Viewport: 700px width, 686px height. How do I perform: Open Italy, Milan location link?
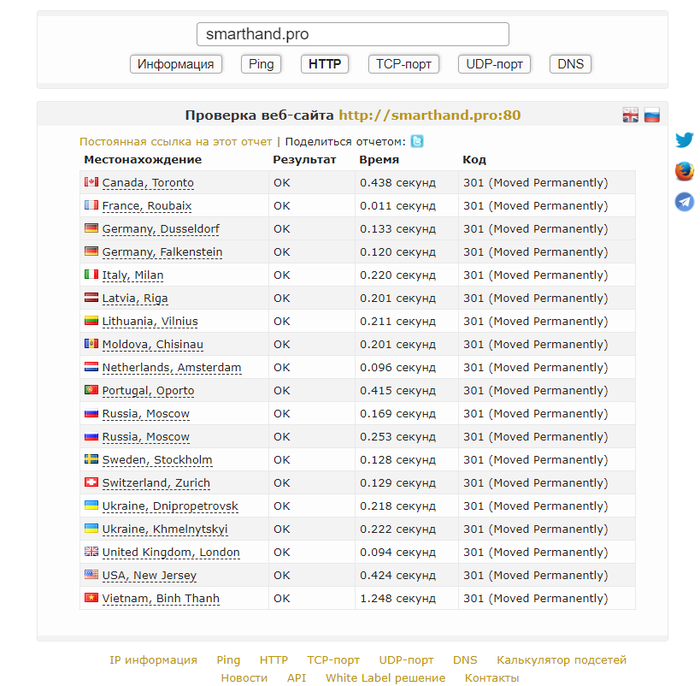point(133,275)
